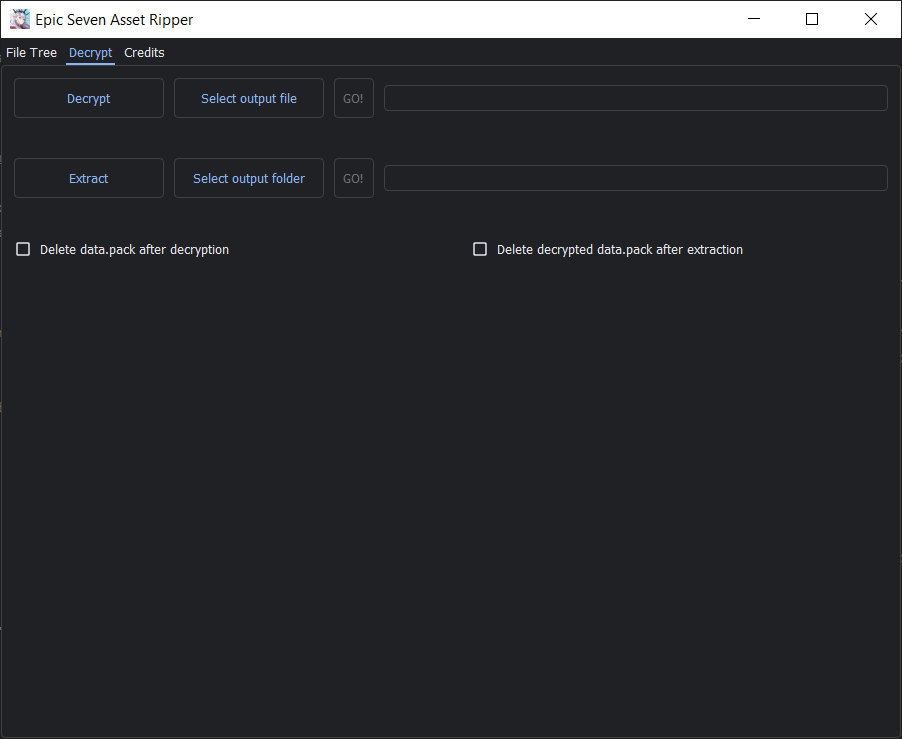Image resolution: width=902 pixels, height=739 pixels.
Task: Open the Credits tab
Action: 144,52
